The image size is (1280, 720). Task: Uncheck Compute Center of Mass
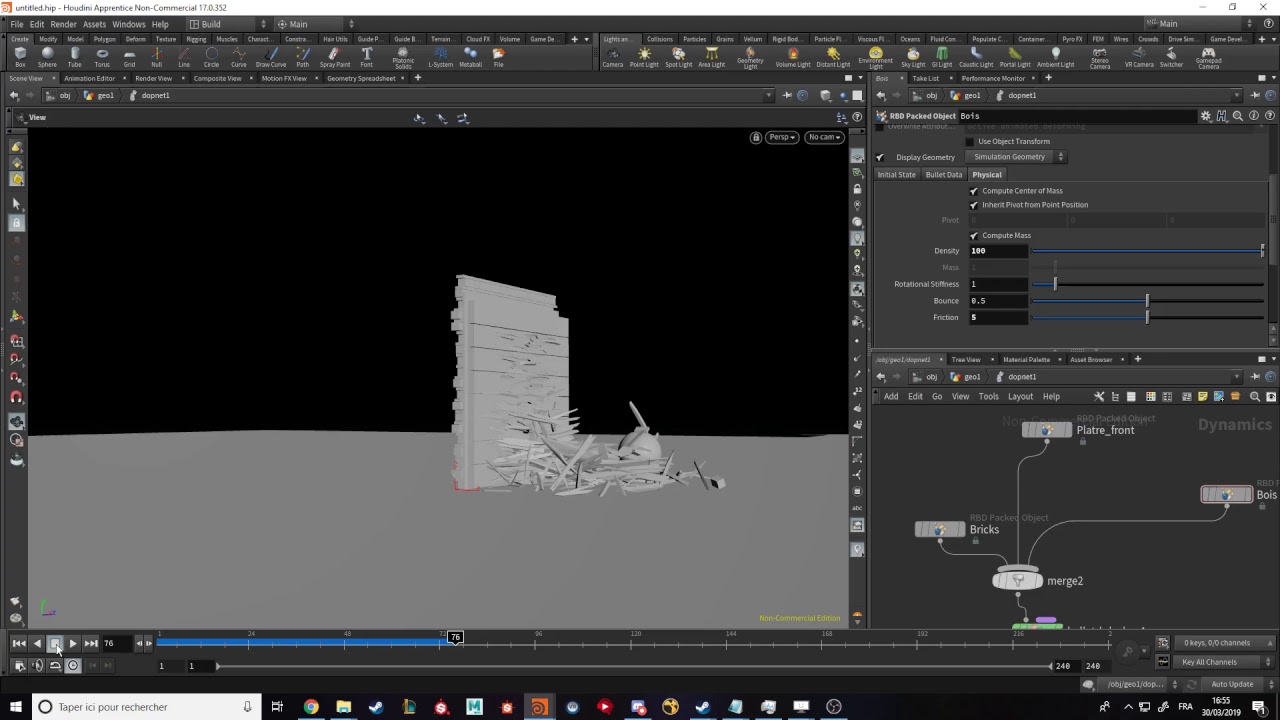(974, 191)
